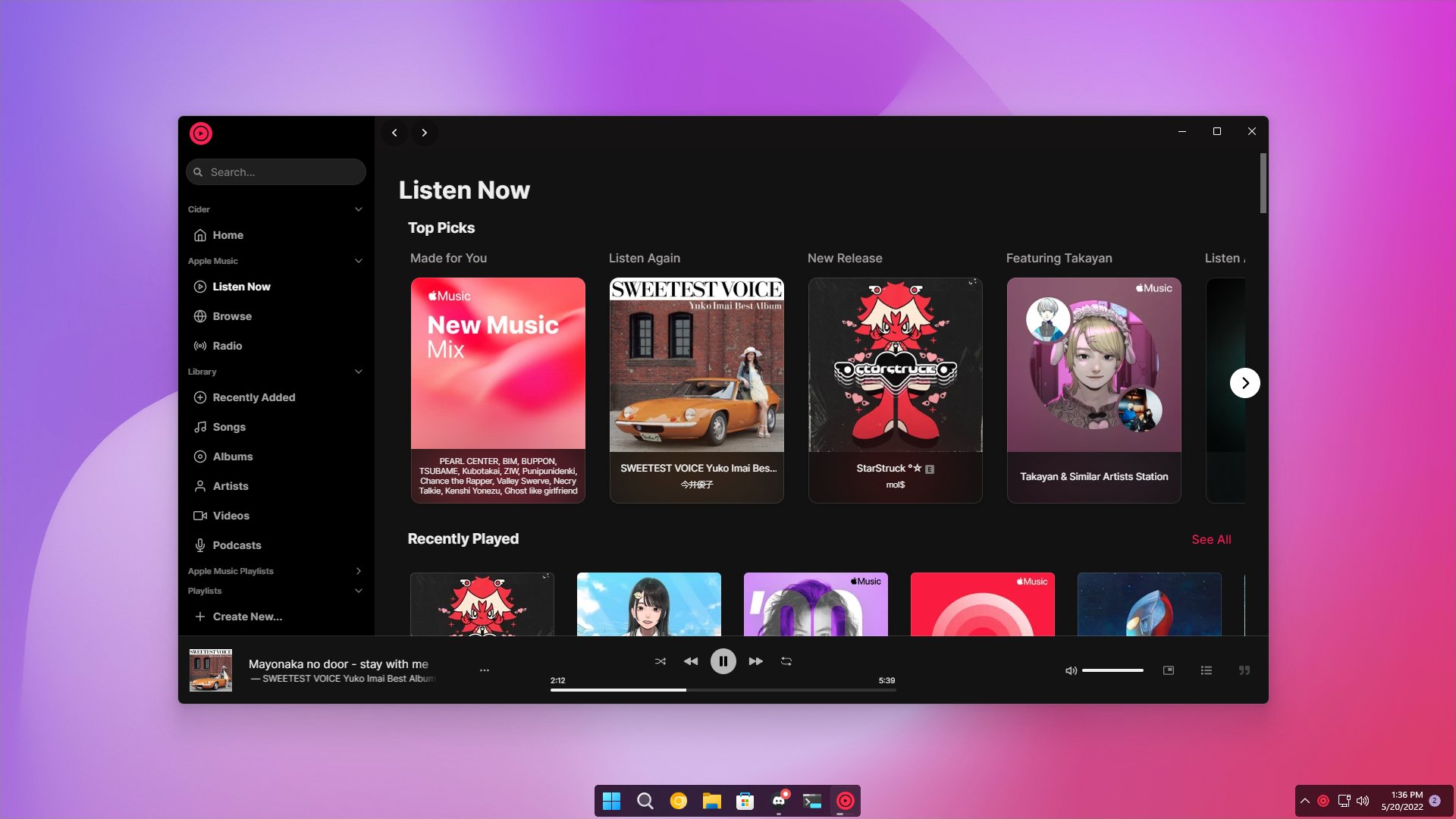
Task: Open system tray volume icon
Action: [1363, 801]
